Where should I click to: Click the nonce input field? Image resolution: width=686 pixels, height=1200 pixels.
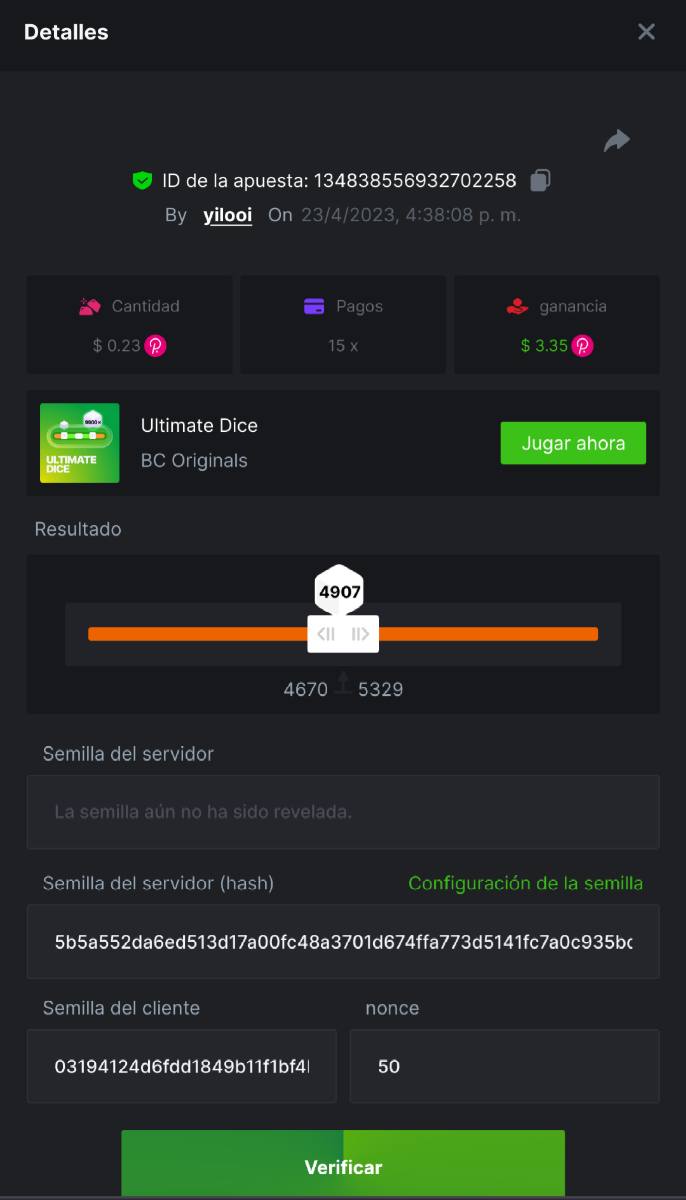504,1067
